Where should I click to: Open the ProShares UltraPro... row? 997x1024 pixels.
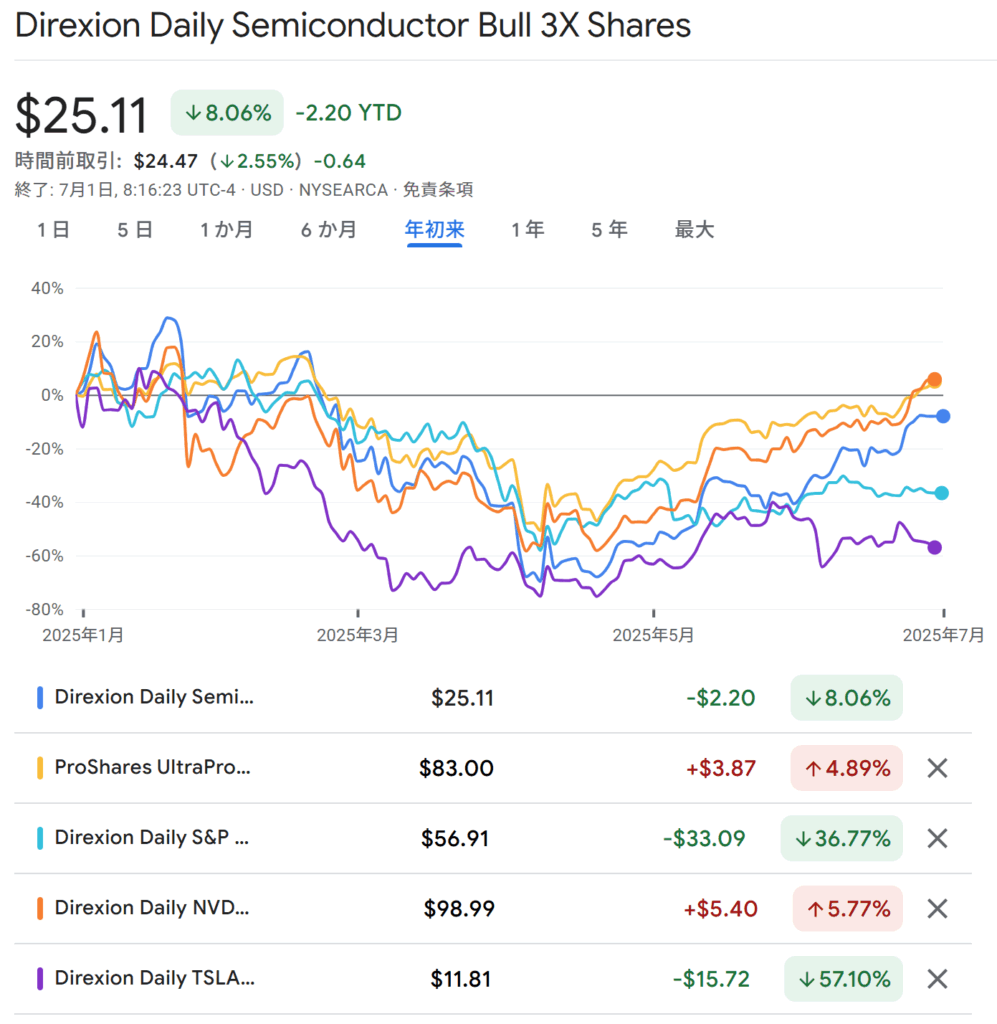[493, 768]
